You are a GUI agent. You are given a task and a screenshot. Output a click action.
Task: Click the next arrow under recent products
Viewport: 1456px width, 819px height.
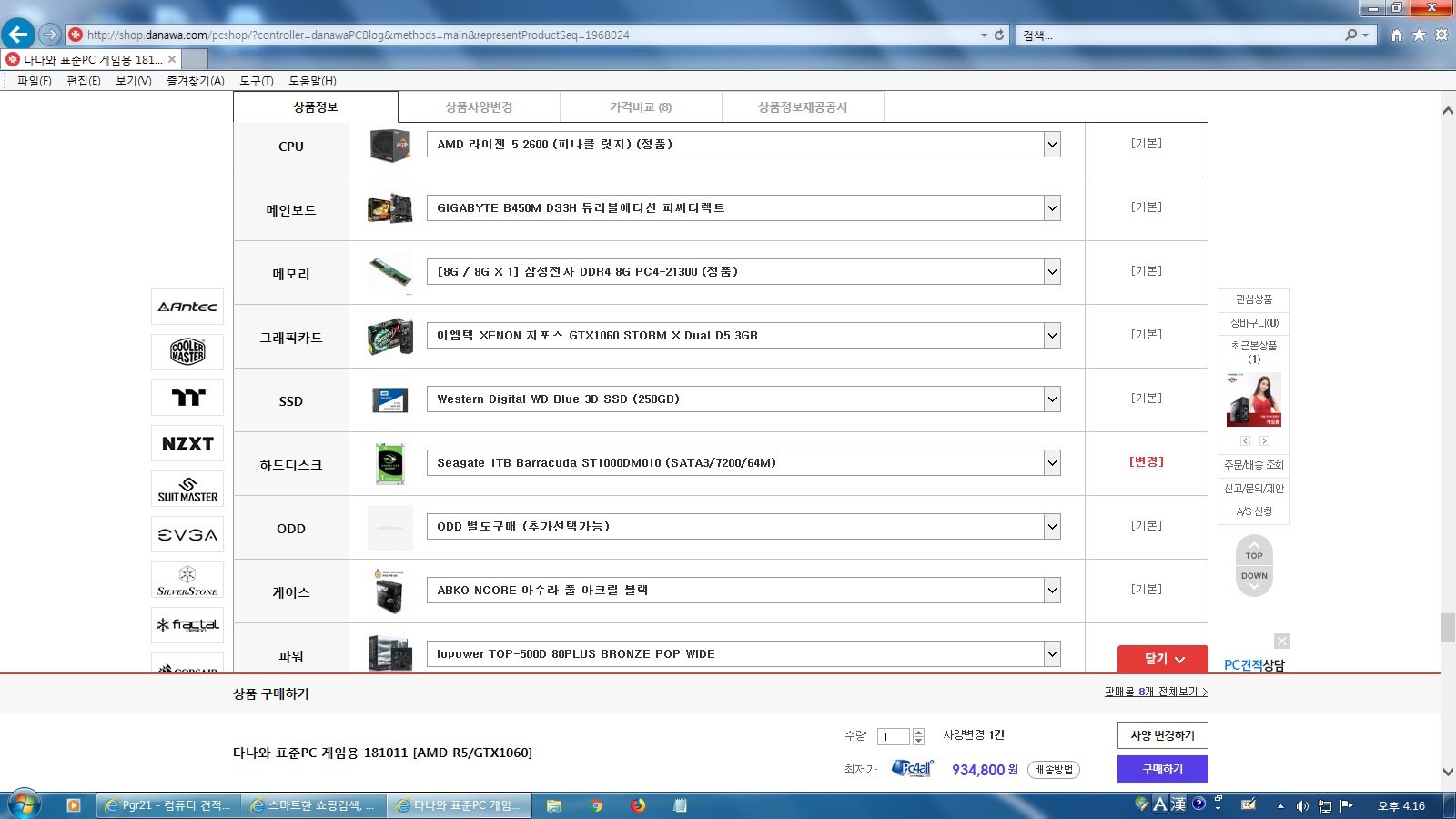(x=1264, y=440)
